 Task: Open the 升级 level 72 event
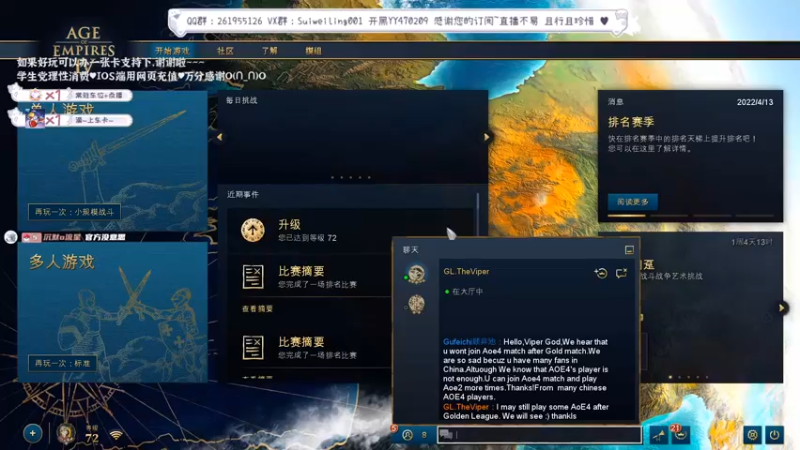[352, 230]
